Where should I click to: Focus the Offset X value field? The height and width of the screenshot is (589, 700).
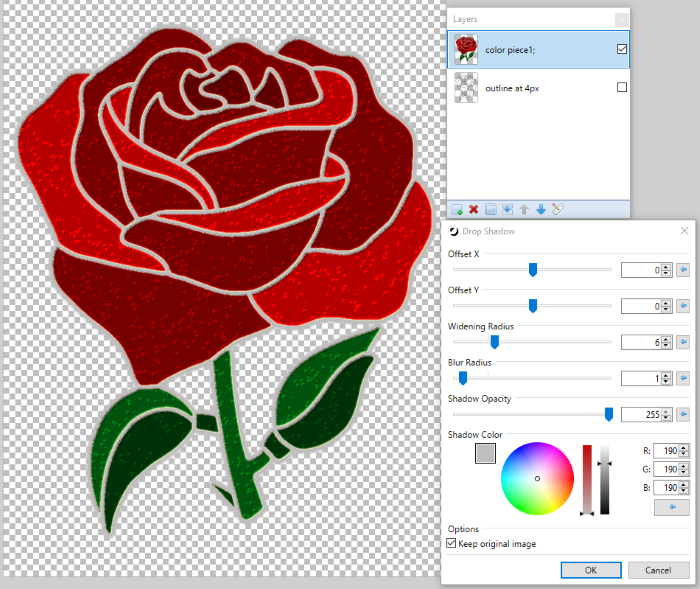point(641,270)
